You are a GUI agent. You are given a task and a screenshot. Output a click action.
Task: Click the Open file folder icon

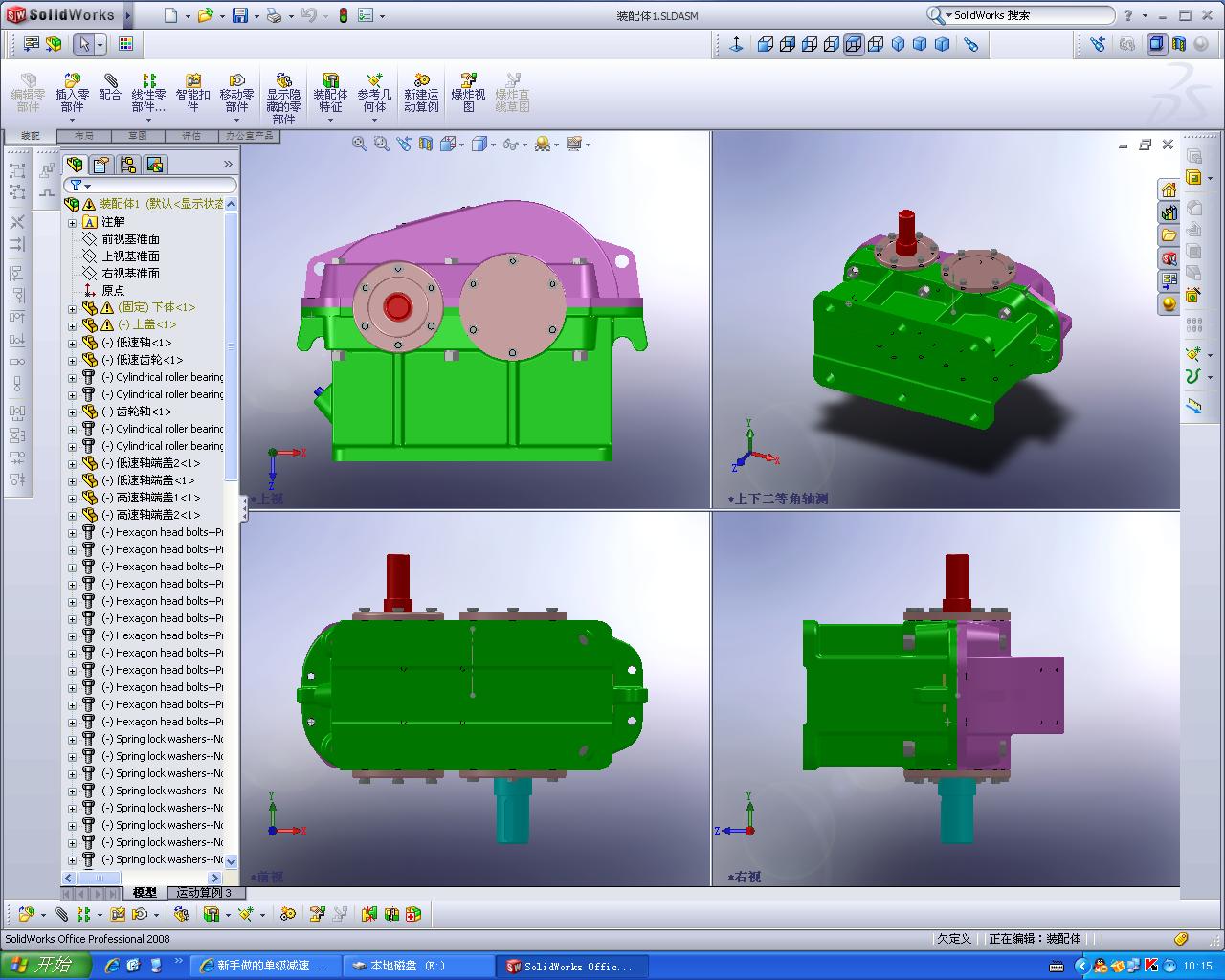205,15
